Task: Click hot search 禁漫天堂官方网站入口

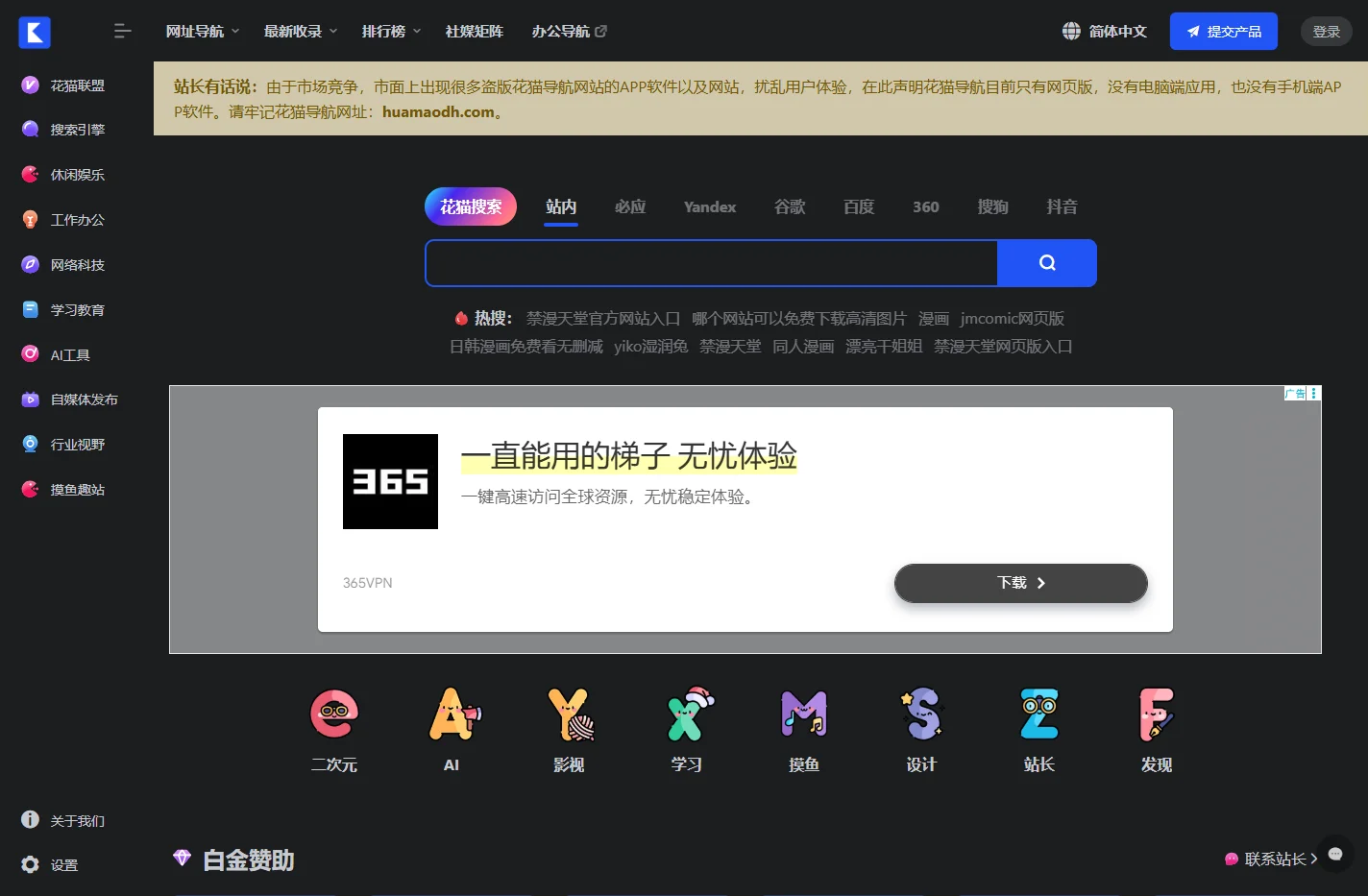Action: coord(603,318)
